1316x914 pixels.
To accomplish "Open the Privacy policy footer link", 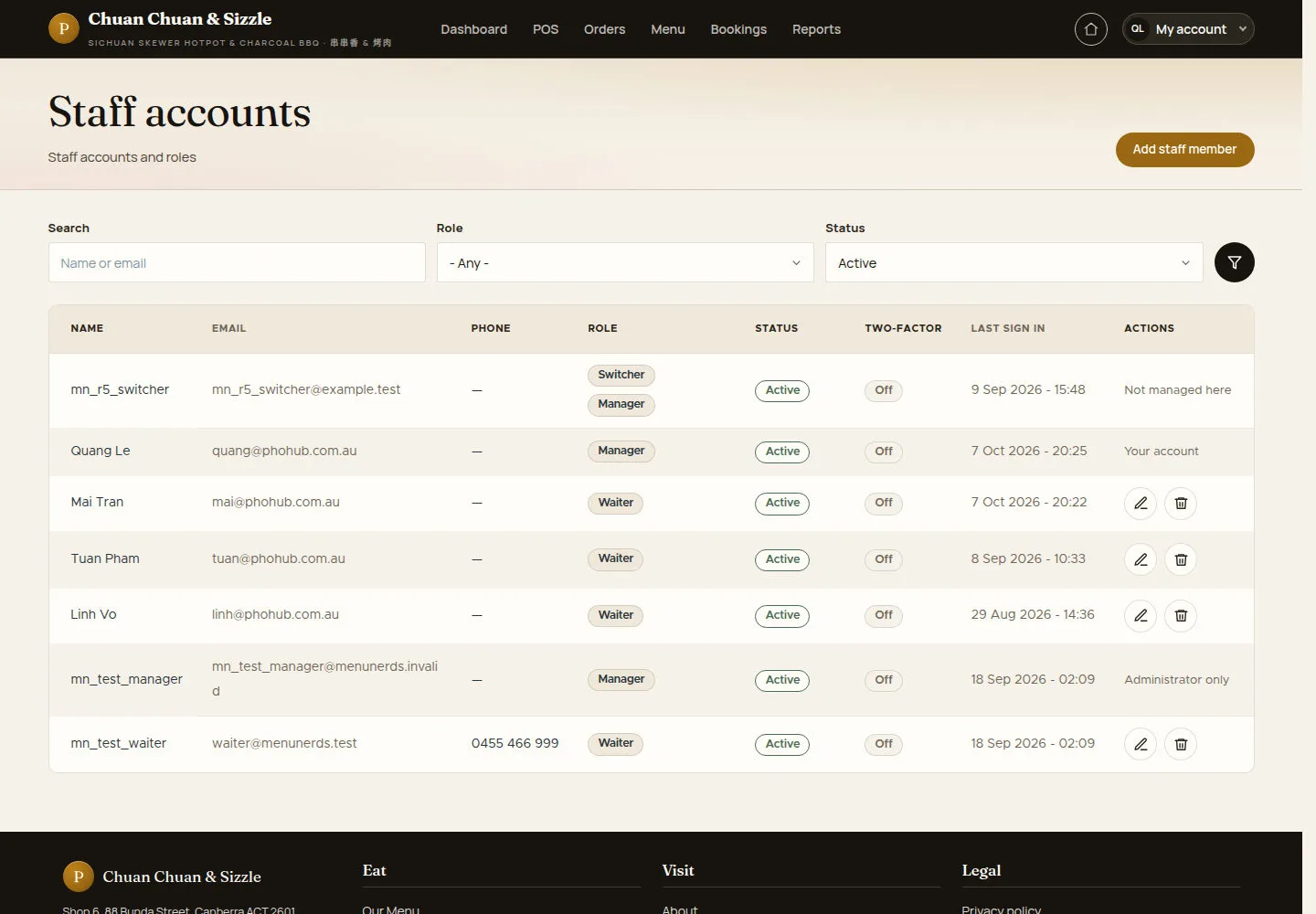I will (x=1001, y=909).
